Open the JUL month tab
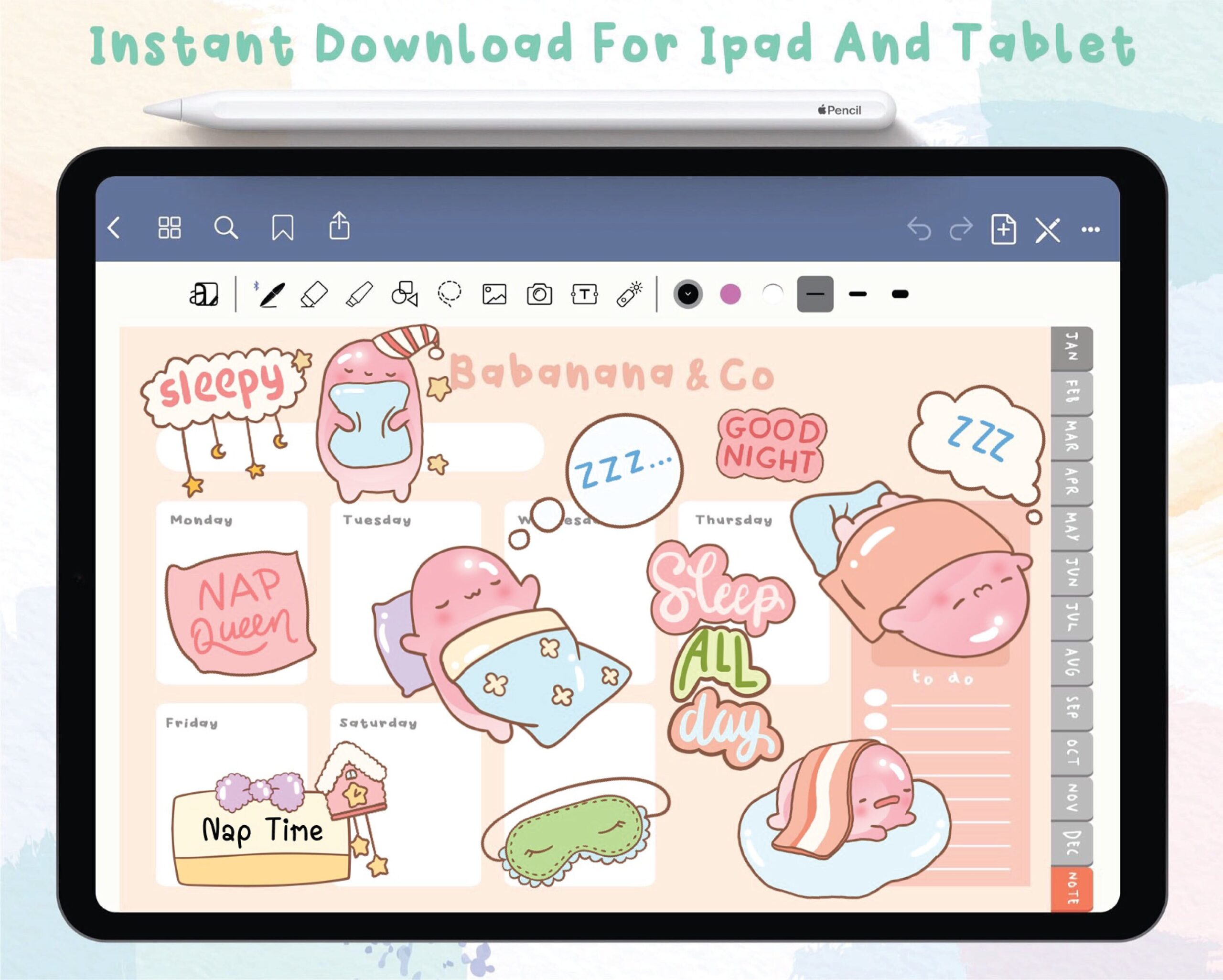This screenshot has height=980, width=1223. click(x=1072, y=618)
